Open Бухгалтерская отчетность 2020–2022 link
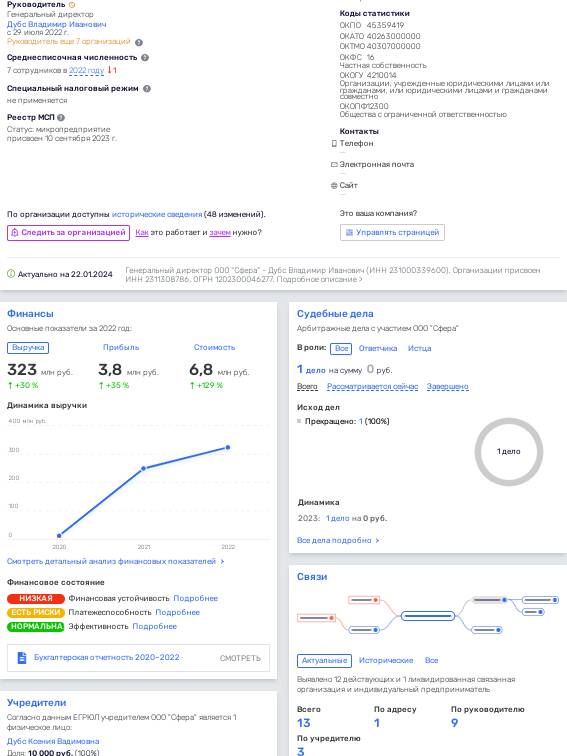567x756 pixels. 107,658
